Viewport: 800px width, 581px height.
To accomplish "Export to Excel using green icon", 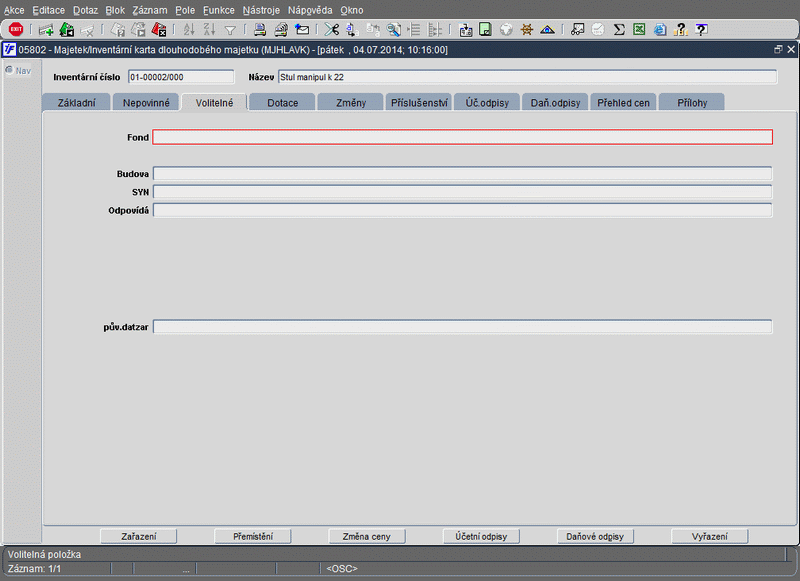I will coord(639,30).
